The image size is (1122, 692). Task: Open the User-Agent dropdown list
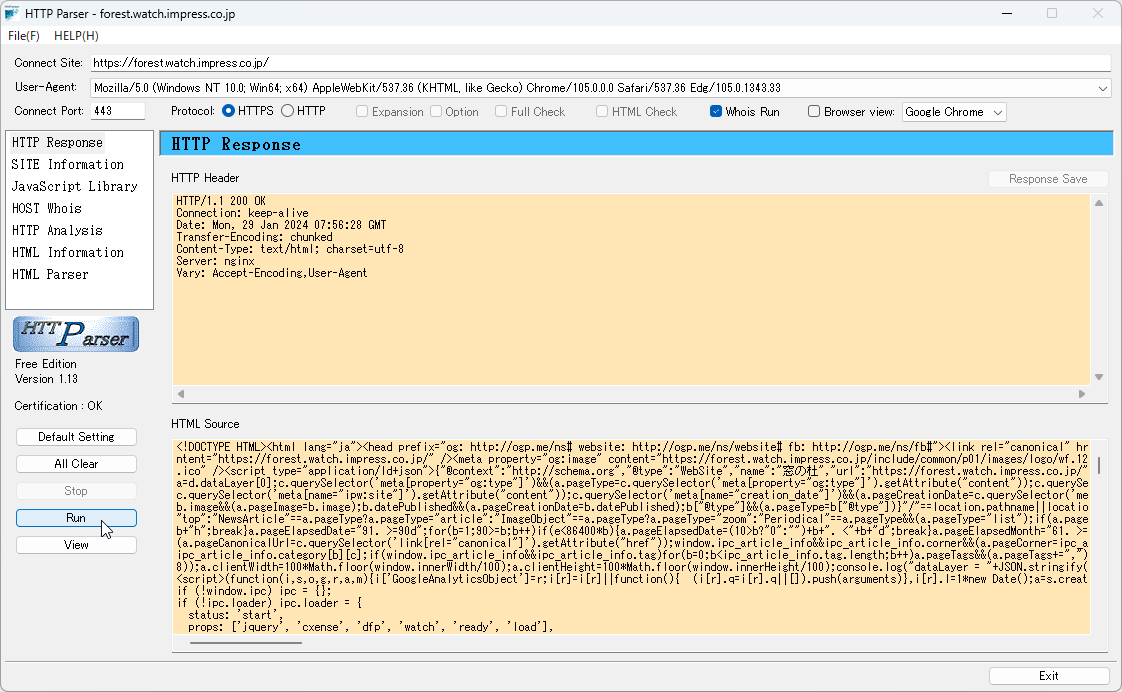click(x=1103, y=87)
